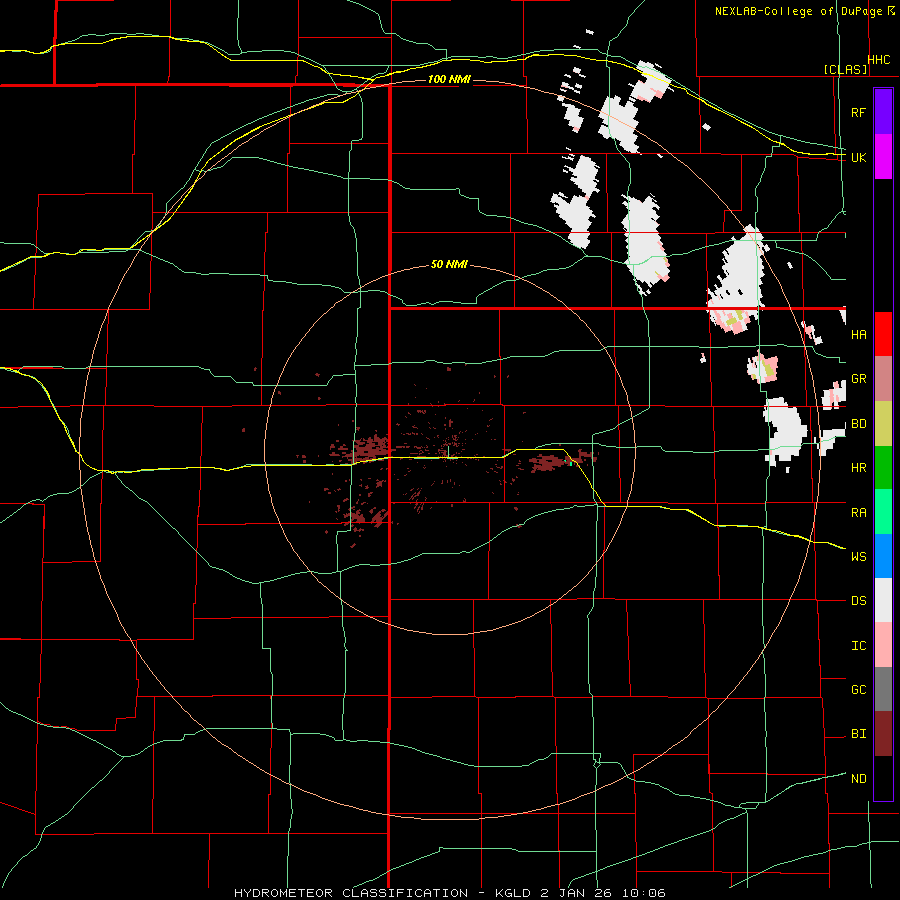Click the '[CLAS]' label
900x900 pixels.
coord(845,69)
